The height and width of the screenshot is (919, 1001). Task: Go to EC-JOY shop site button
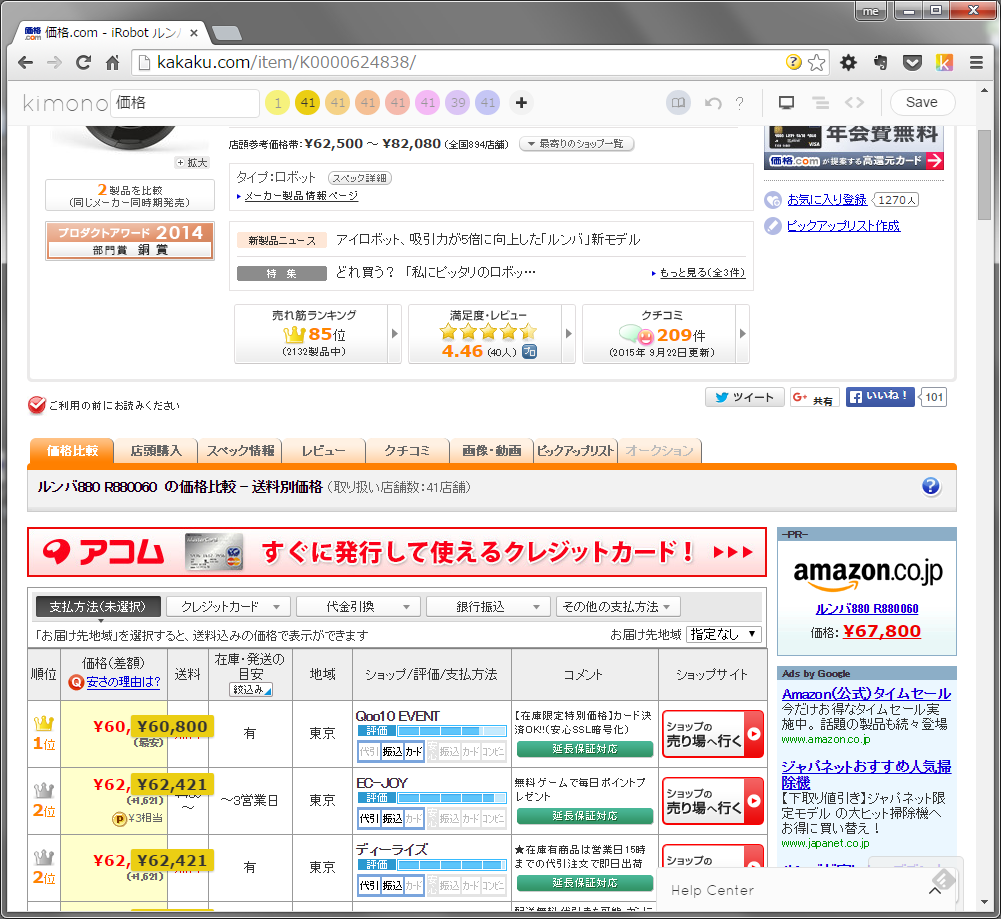pos(712,801)
